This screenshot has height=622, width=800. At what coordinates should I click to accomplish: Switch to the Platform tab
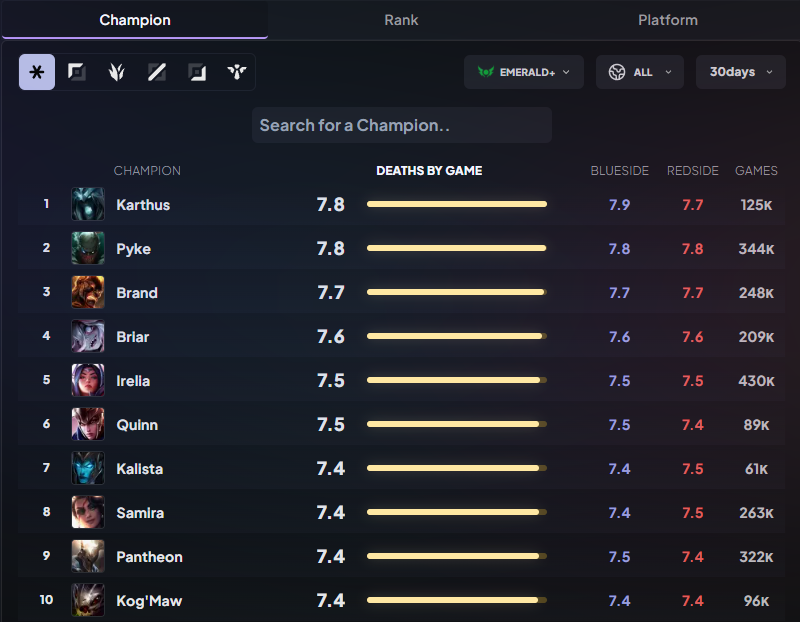(x=667, y=20)
